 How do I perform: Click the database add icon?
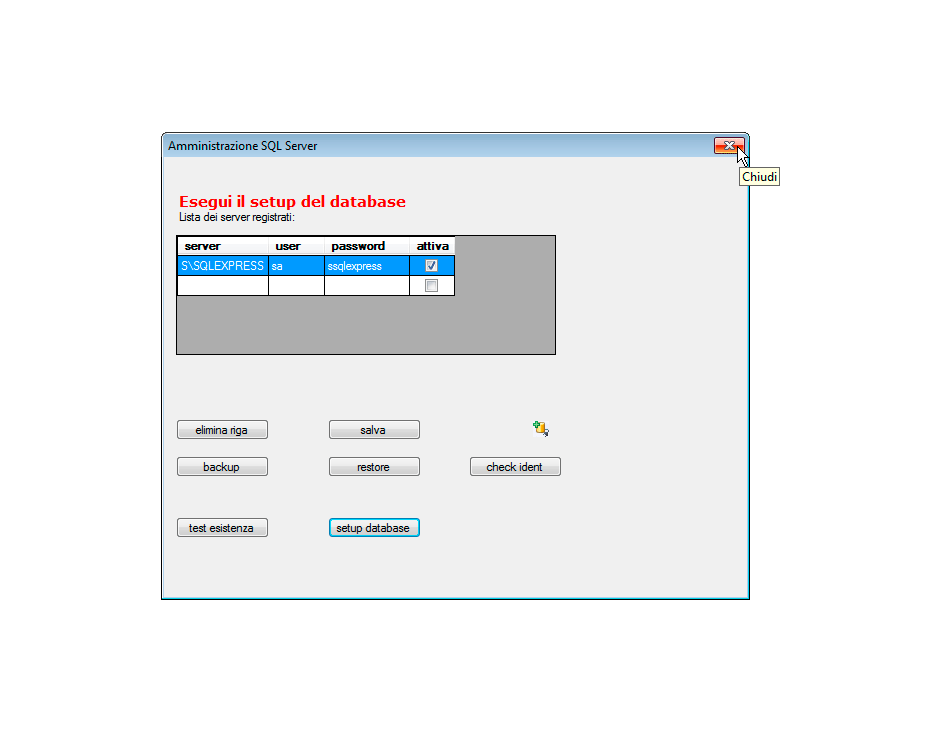[541, 429]
